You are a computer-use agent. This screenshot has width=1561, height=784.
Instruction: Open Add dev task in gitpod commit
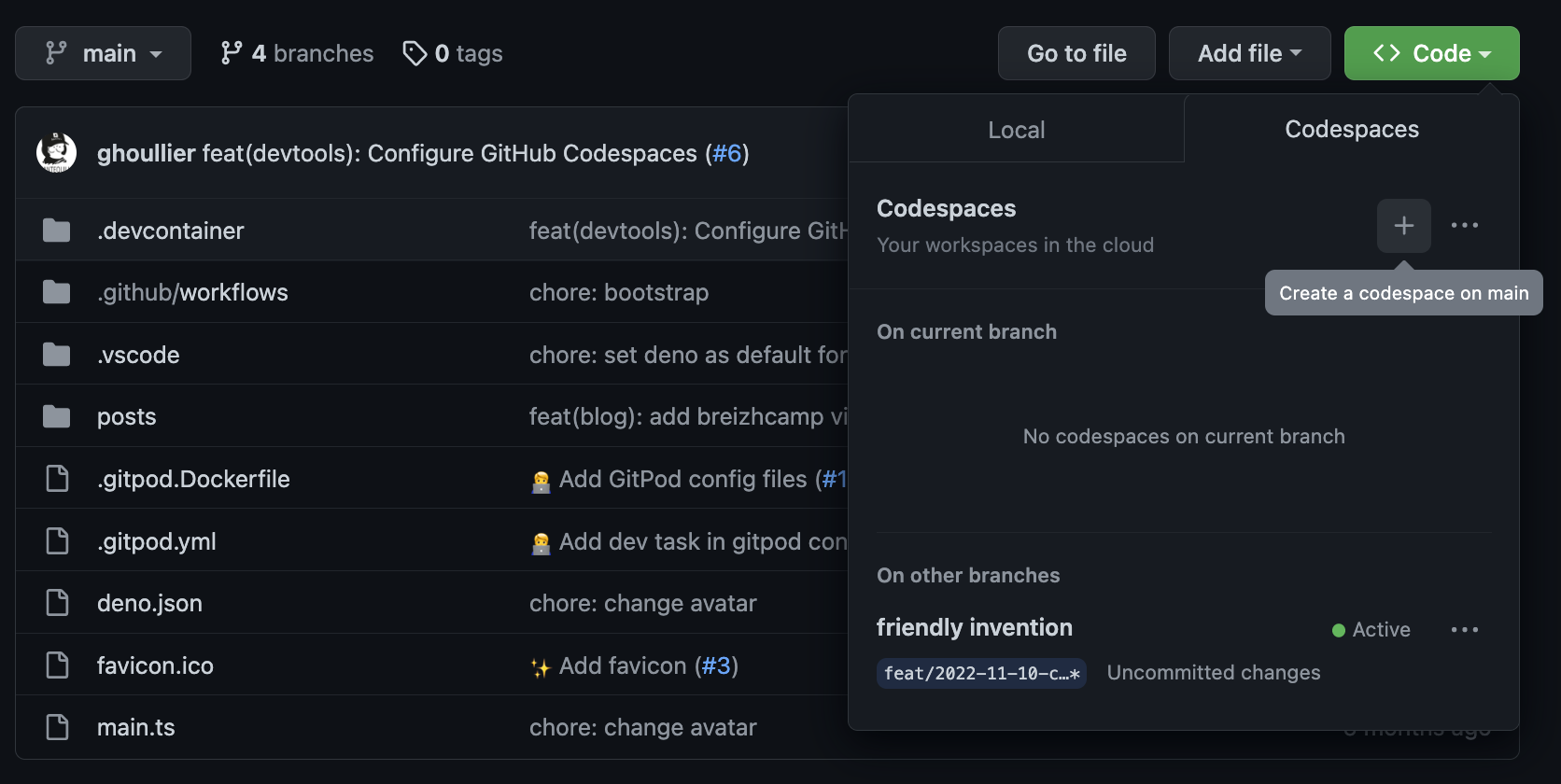point(703,541)
